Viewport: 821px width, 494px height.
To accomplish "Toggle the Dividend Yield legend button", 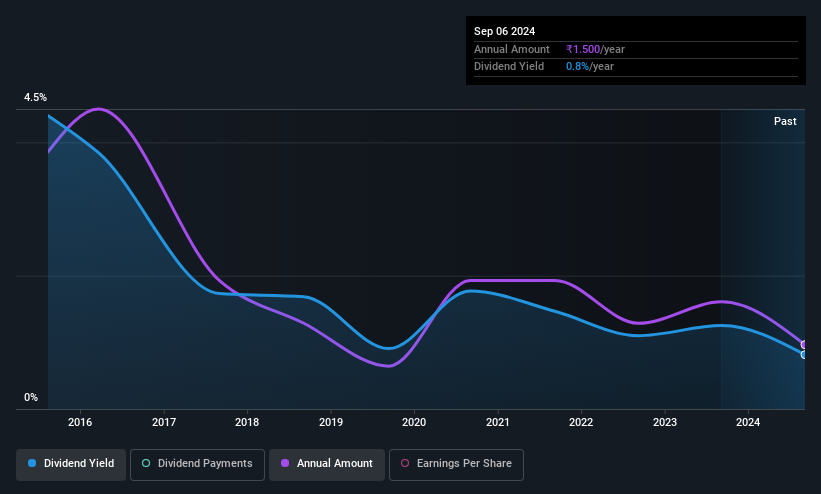I will (71, 464).
